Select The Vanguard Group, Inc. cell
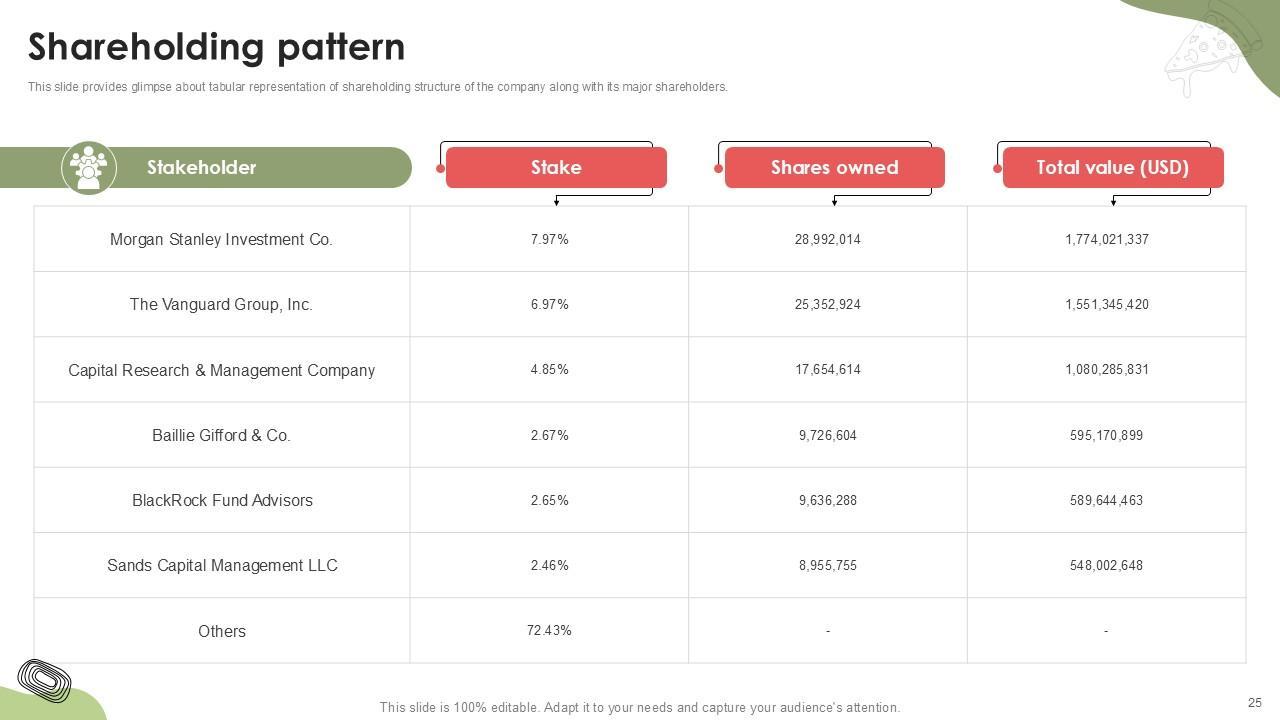The height and width of the screenshot is (720, 1280). (x=221, y=305)
